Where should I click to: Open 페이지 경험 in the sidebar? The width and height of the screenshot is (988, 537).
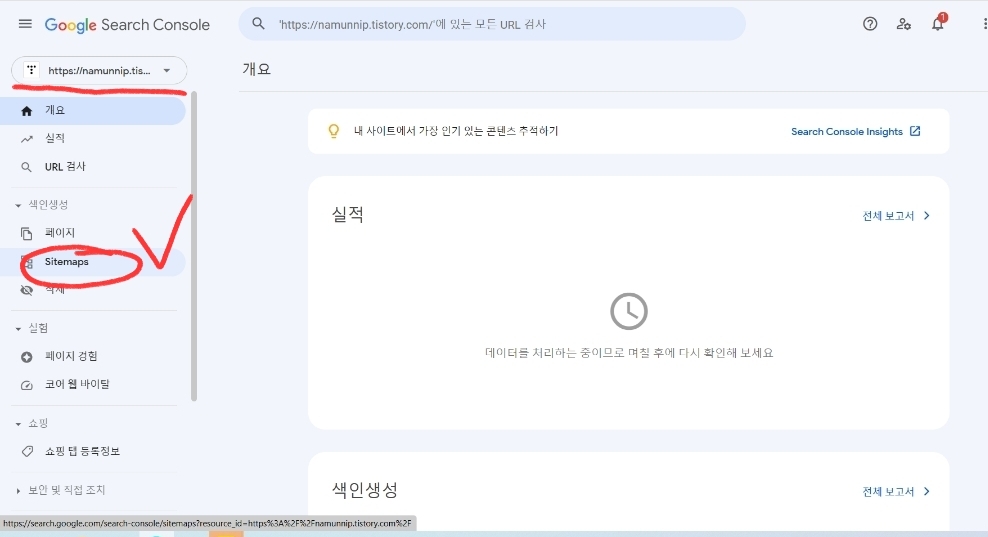coord(93,356)
